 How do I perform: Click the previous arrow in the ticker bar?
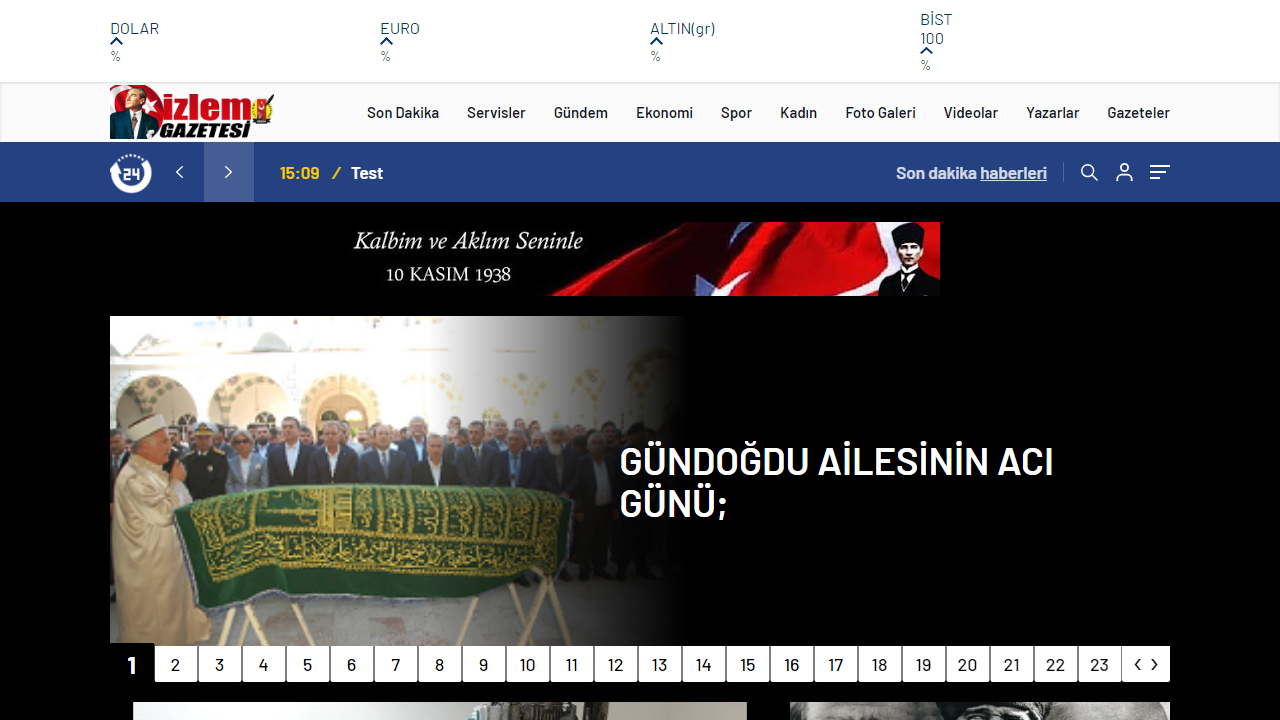pyautogui.click(x=180, y=172)
